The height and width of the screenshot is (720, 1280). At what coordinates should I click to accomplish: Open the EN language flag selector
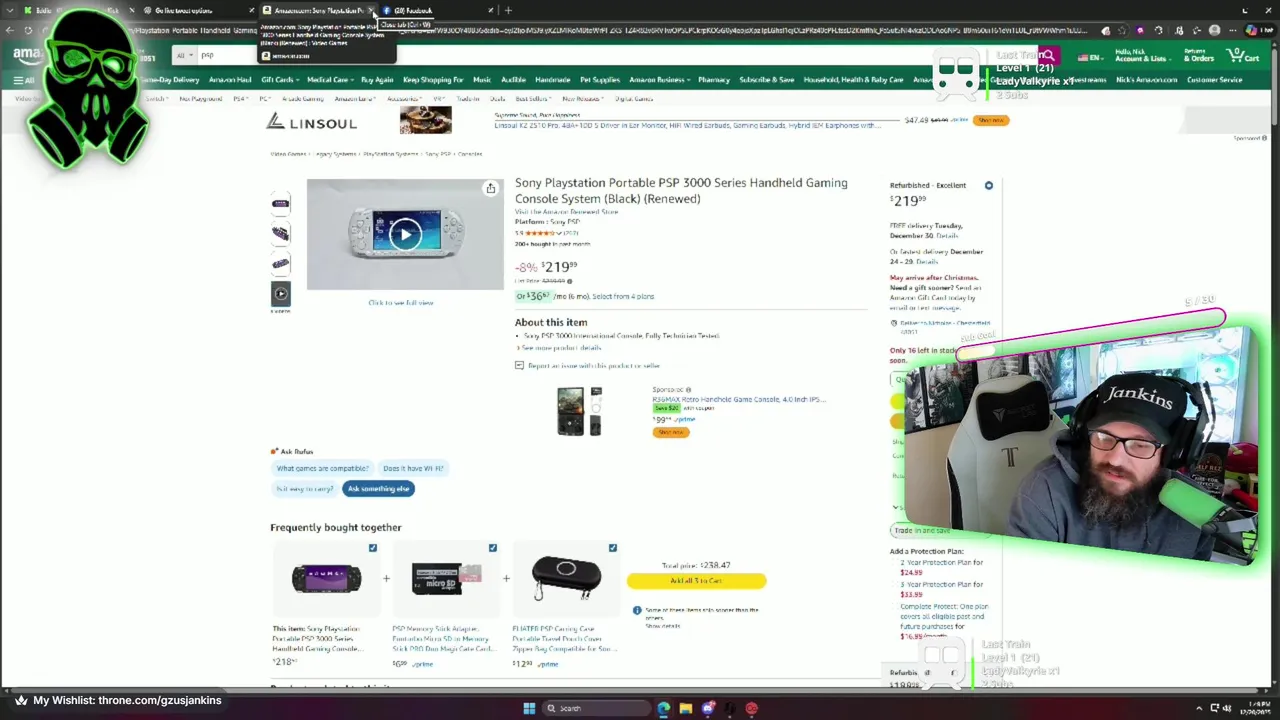point(1089,57)
